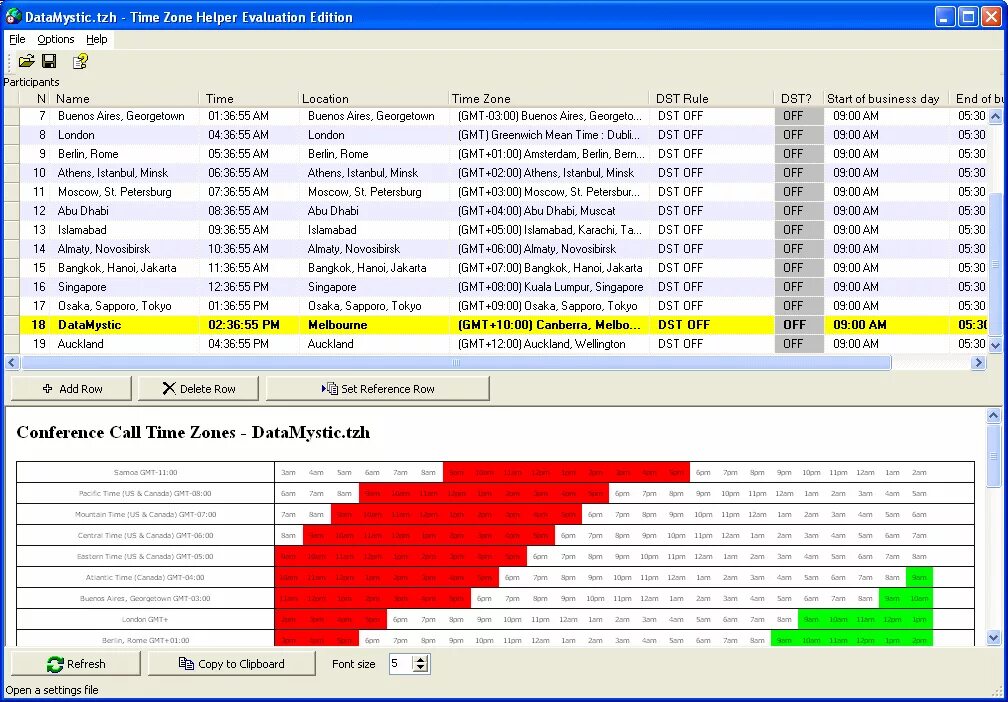
Task: Maximize the Time Zone Helper window
Action: point(968,16)
